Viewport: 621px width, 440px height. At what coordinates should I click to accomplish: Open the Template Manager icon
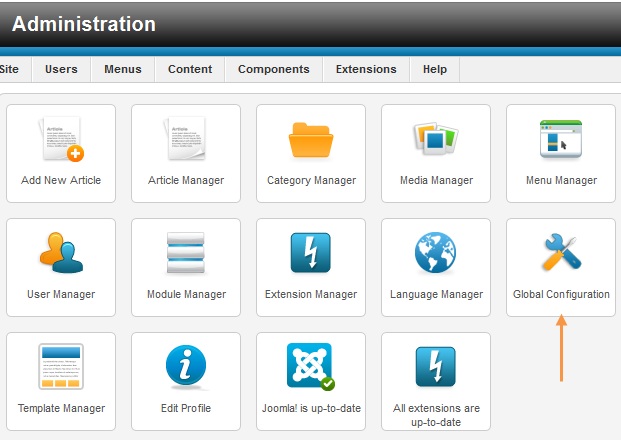point(61,368)
